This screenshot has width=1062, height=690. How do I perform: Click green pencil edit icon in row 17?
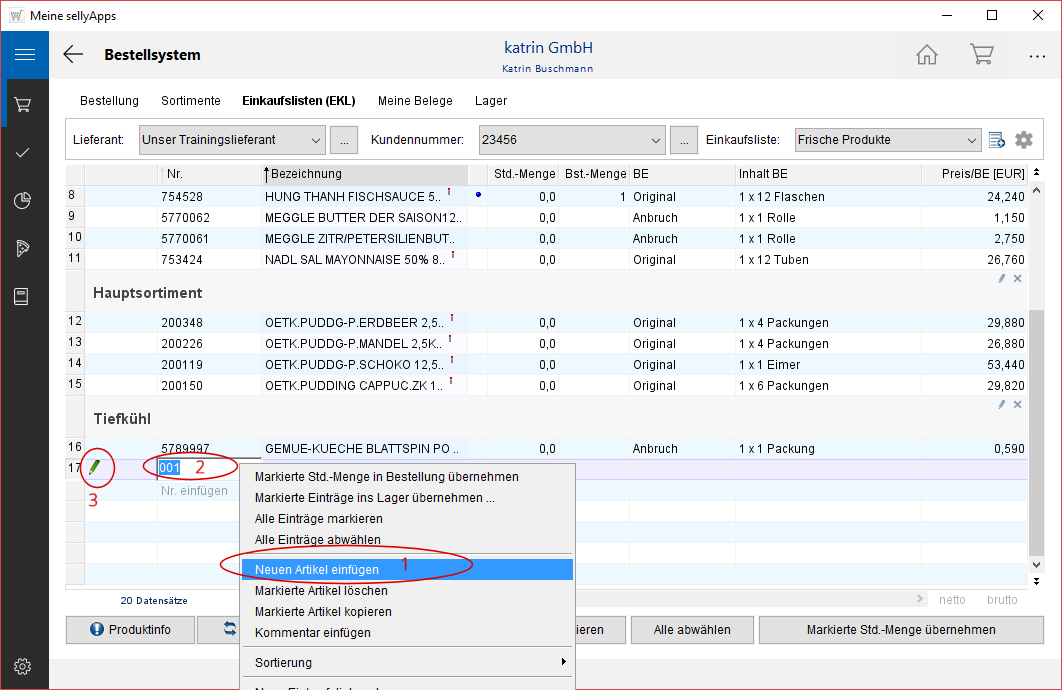[x=95, y=467]
